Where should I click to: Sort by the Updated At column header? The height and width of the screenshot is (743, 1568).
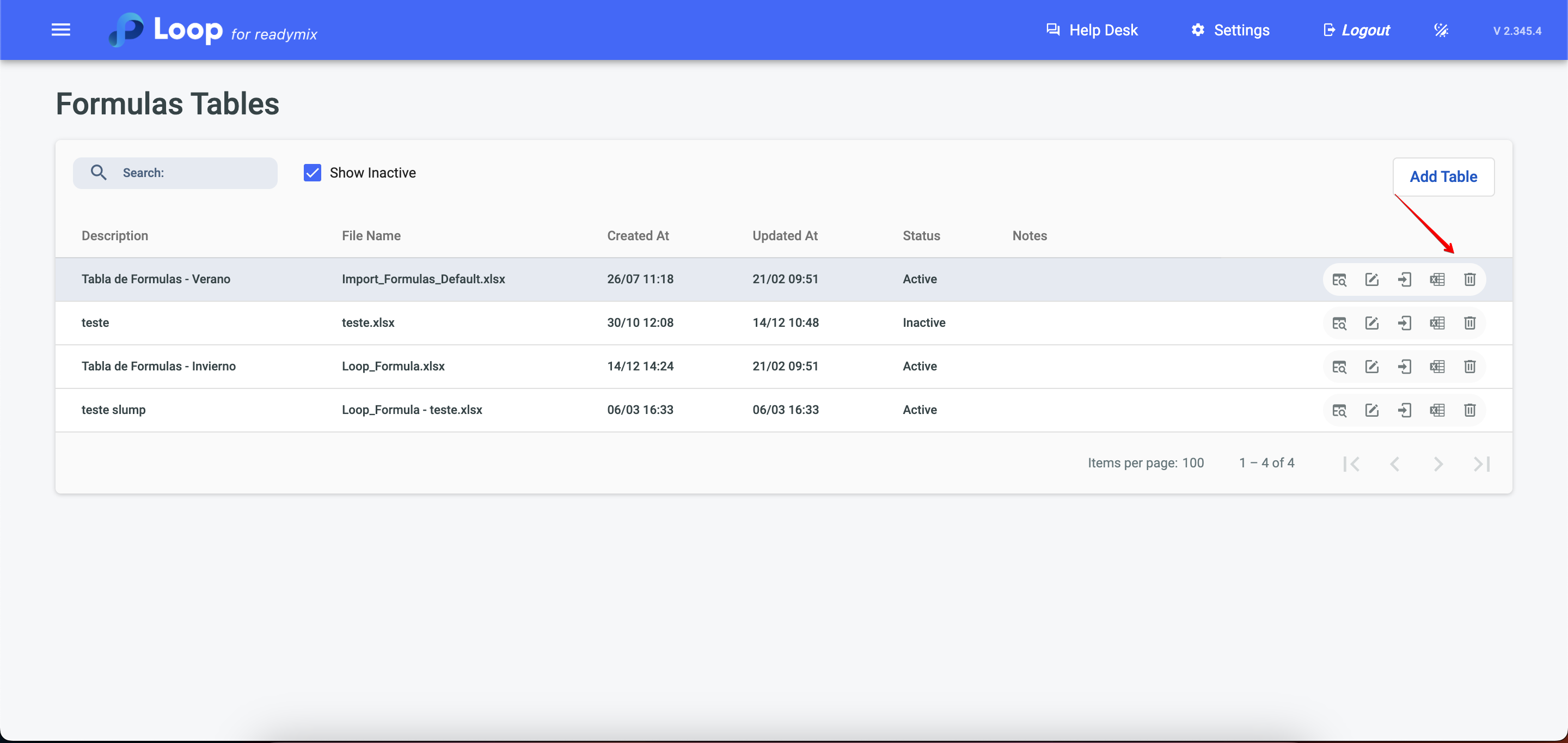[x=785, y=236]
